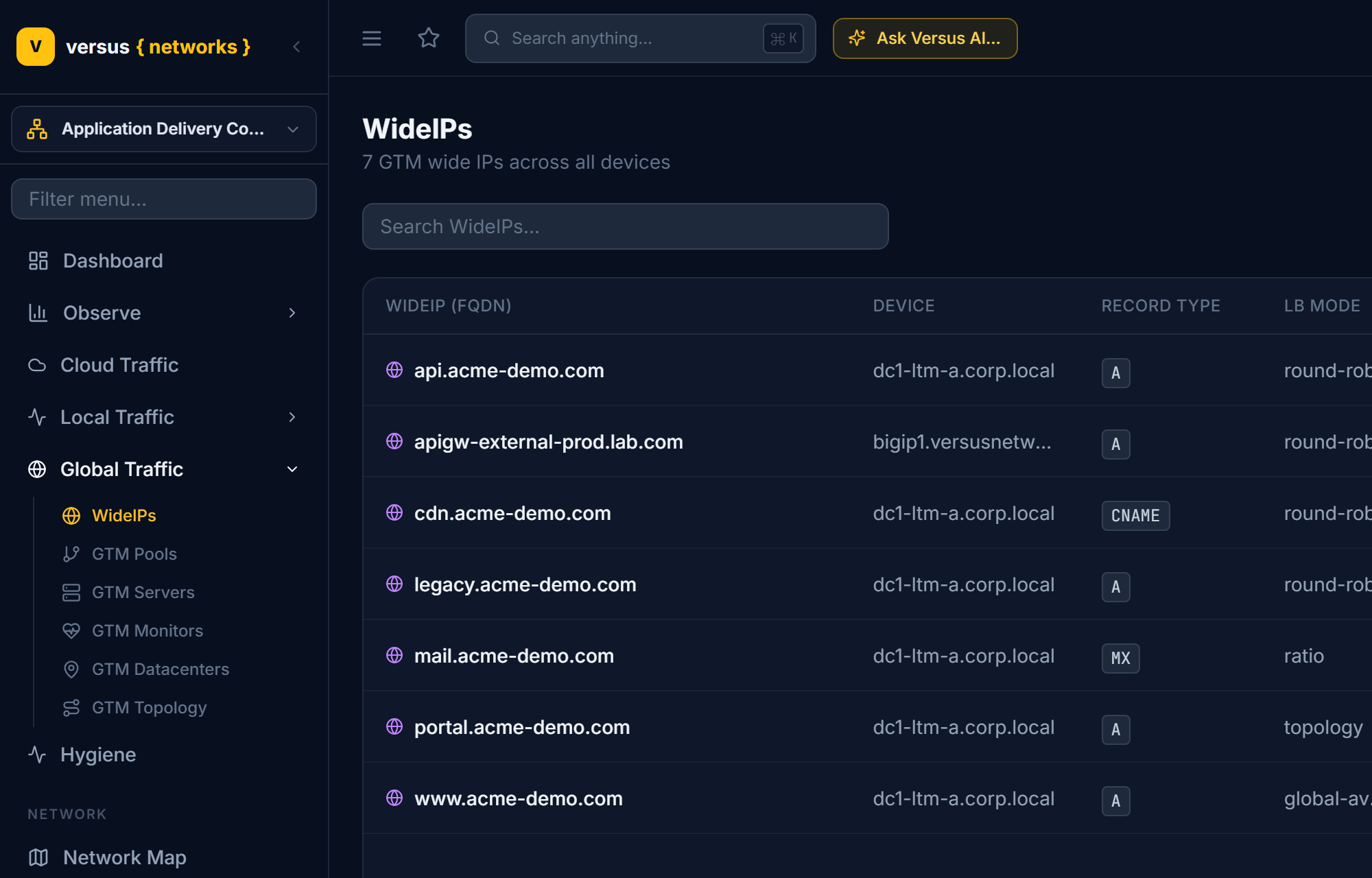Click the WIDEIP (FQDN) column header
Viewport: 1372px width, 878px height.
449,306
